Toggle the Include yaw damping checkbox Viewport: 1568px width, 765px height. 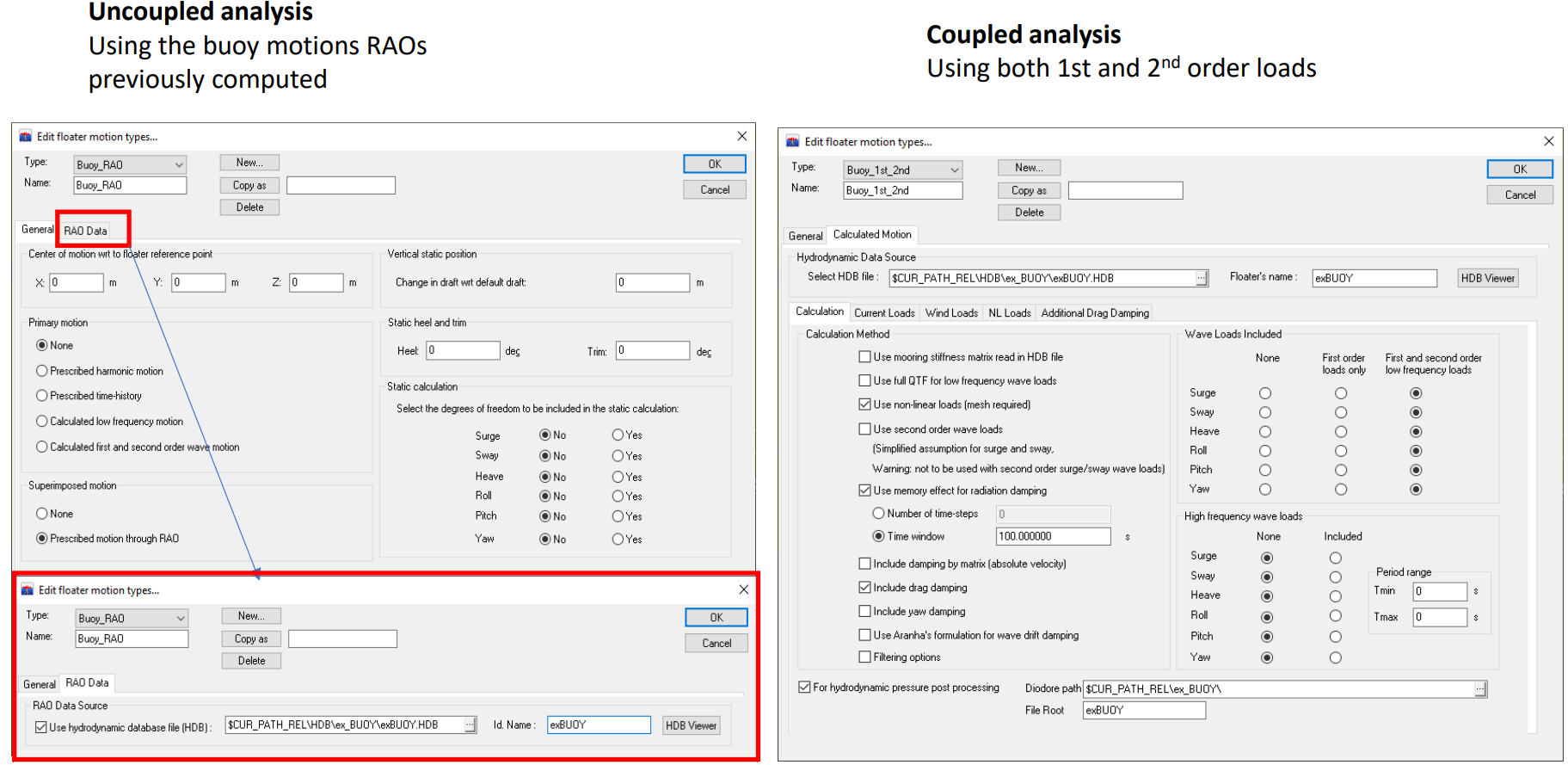tap(865, 612)
